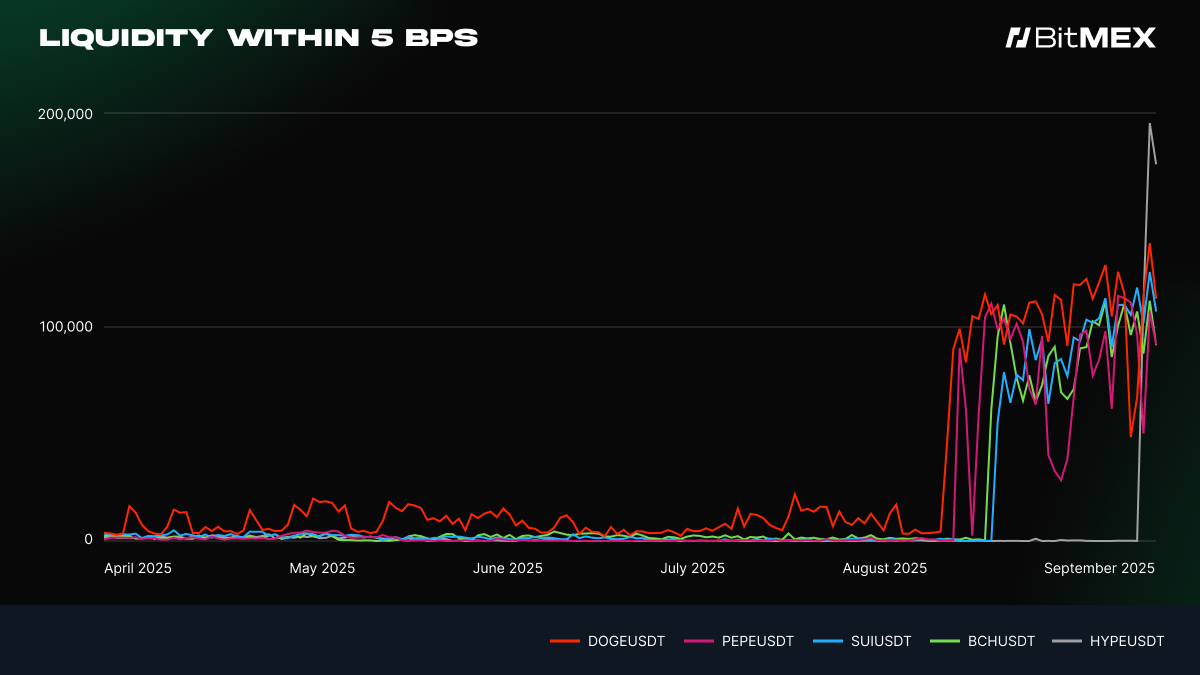The image size is (1200, 675).
Task: Click the September 2025 x-axis label
Action: pos(1099,568)
